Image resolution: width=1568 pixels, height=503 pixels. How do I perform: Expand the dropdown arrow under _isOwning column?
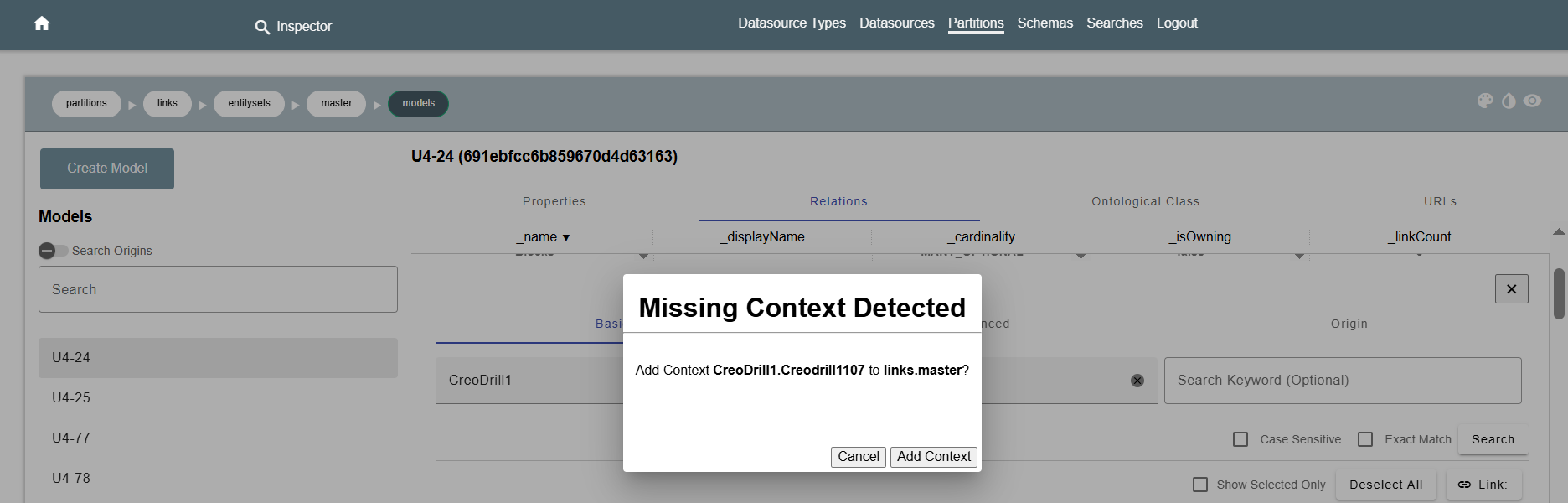point(1299,256)
